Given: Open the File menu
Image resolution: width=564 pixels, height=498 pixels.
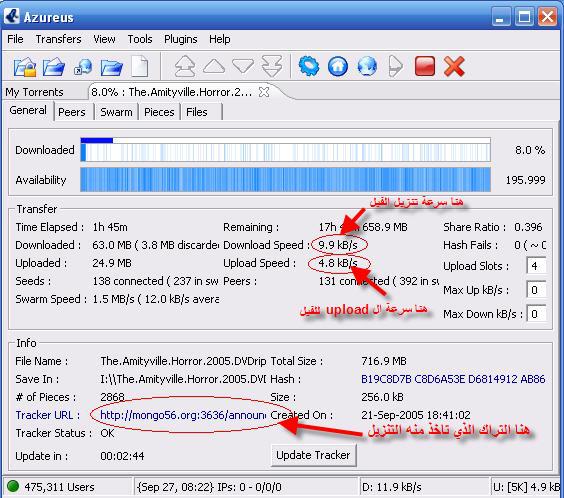Looking at the screenshot, I should pos(15,39).
